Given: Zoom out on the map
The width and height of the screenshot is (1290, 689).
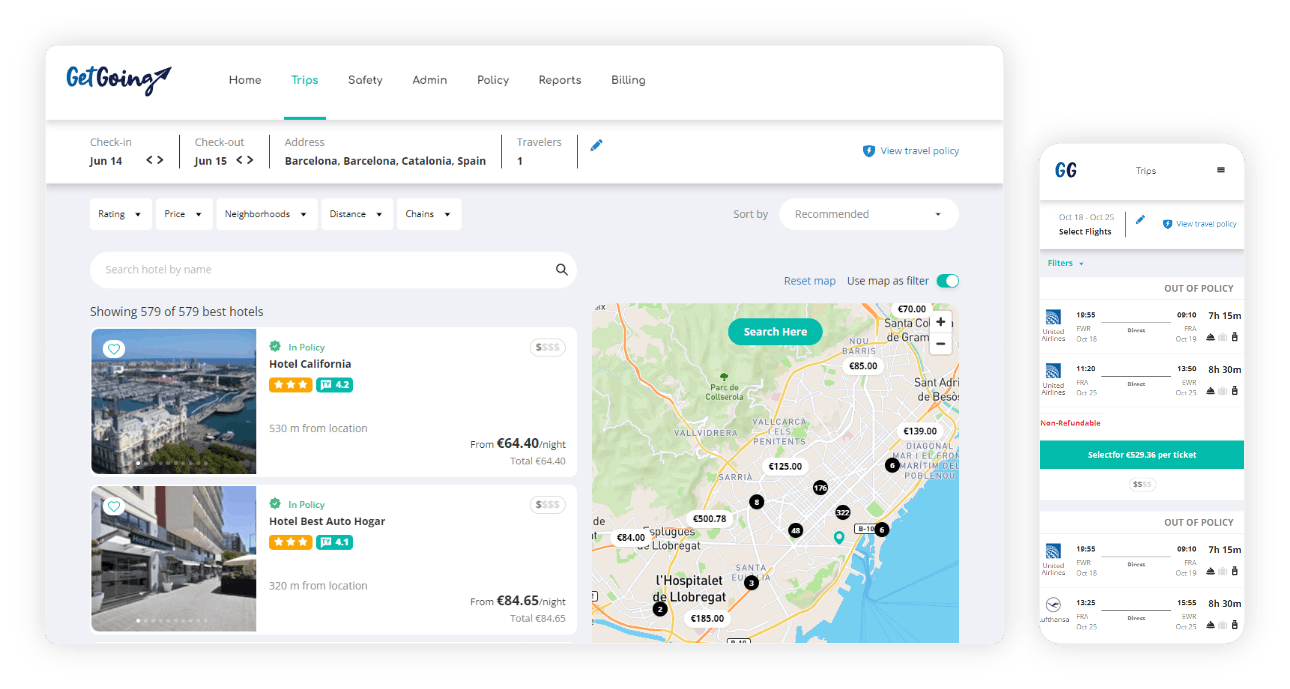Looking at the screenshot, I should point(940,343).
